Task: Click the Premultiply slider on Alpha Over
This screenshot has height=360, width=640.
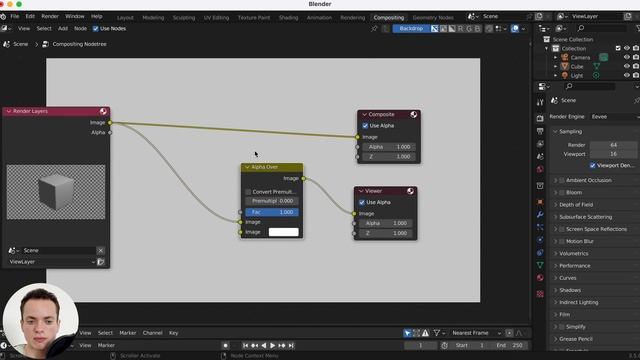Action: (x=272, y=201)
